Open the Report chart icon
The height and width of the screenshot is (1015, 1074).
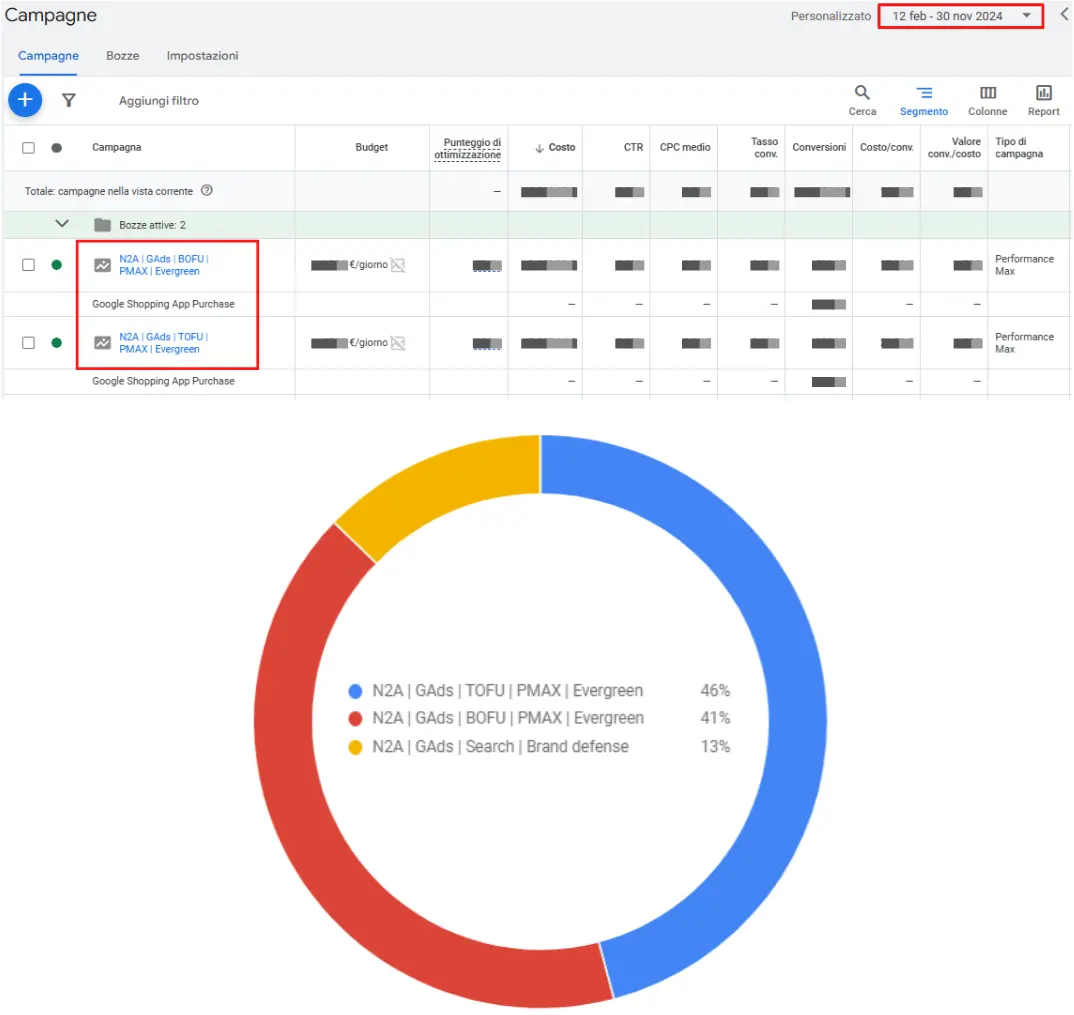tap(1043, 93)
